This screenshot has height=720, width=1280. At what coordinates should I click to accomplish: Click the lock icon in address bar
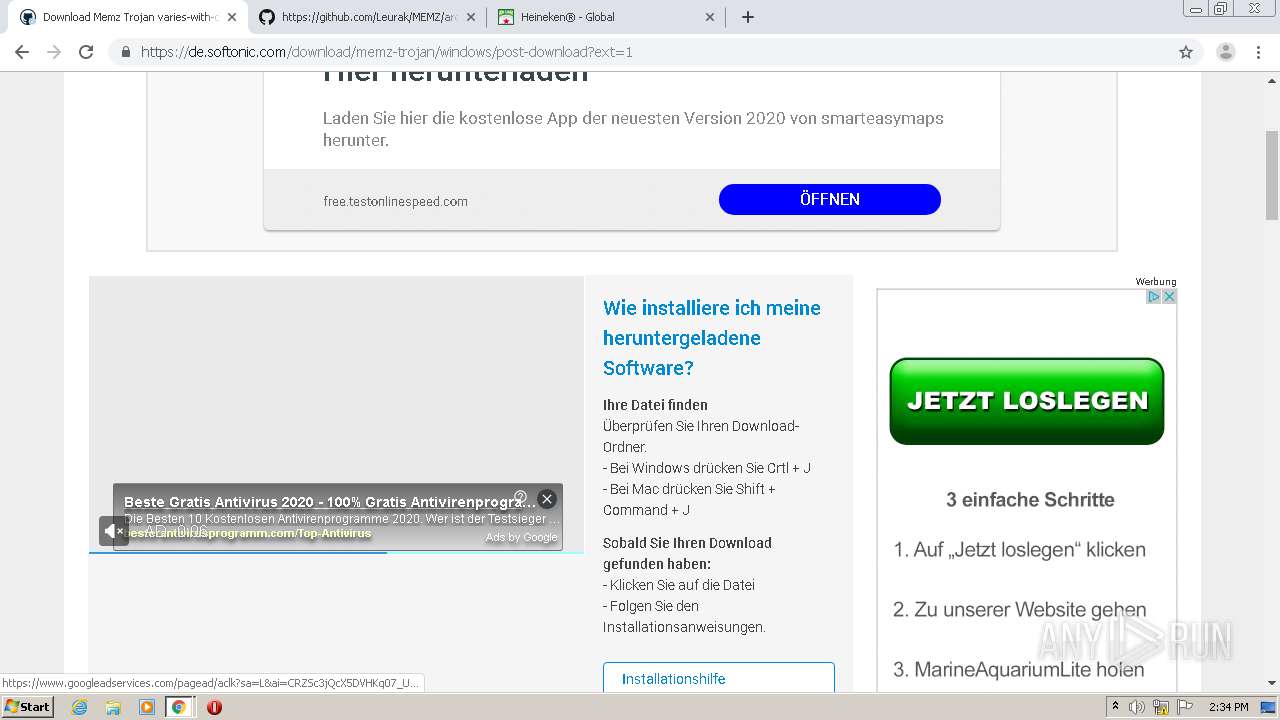[x=125, y=52]
